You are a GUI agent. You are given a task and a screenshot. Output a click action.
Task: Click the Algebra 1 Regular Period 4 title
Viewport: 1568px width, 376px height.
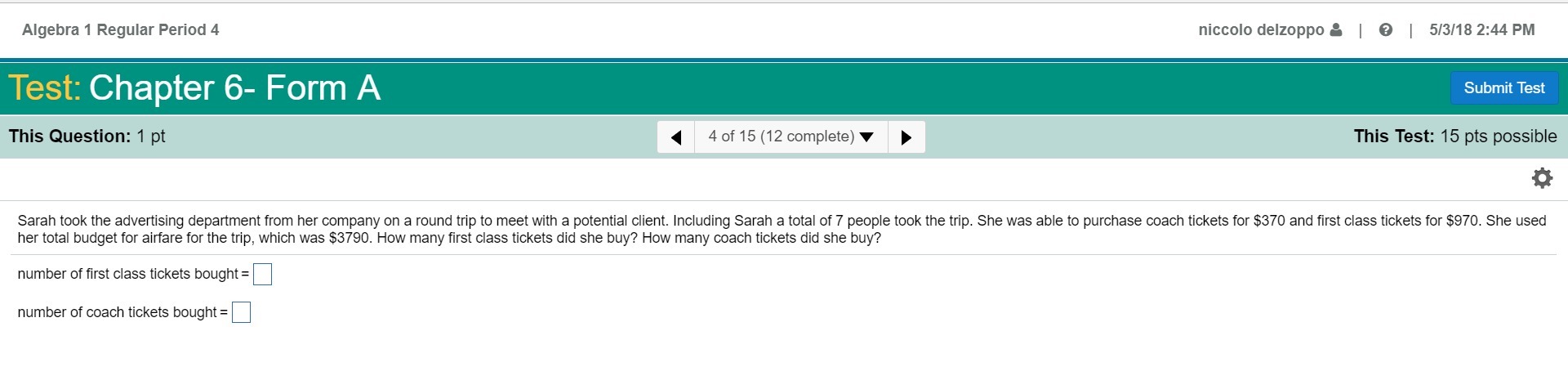[121, 30]
